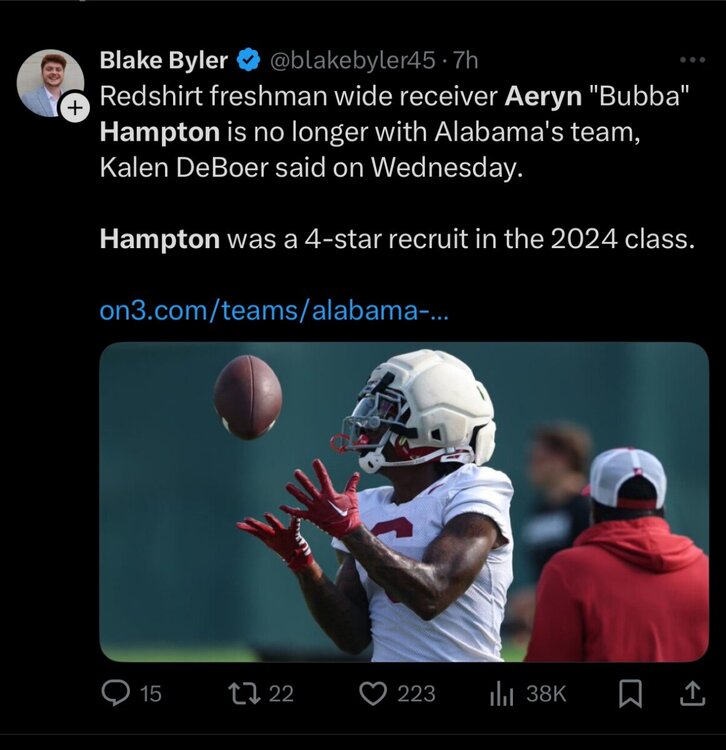
Task: Click the 15 replies count
Action: pos(149,693)
